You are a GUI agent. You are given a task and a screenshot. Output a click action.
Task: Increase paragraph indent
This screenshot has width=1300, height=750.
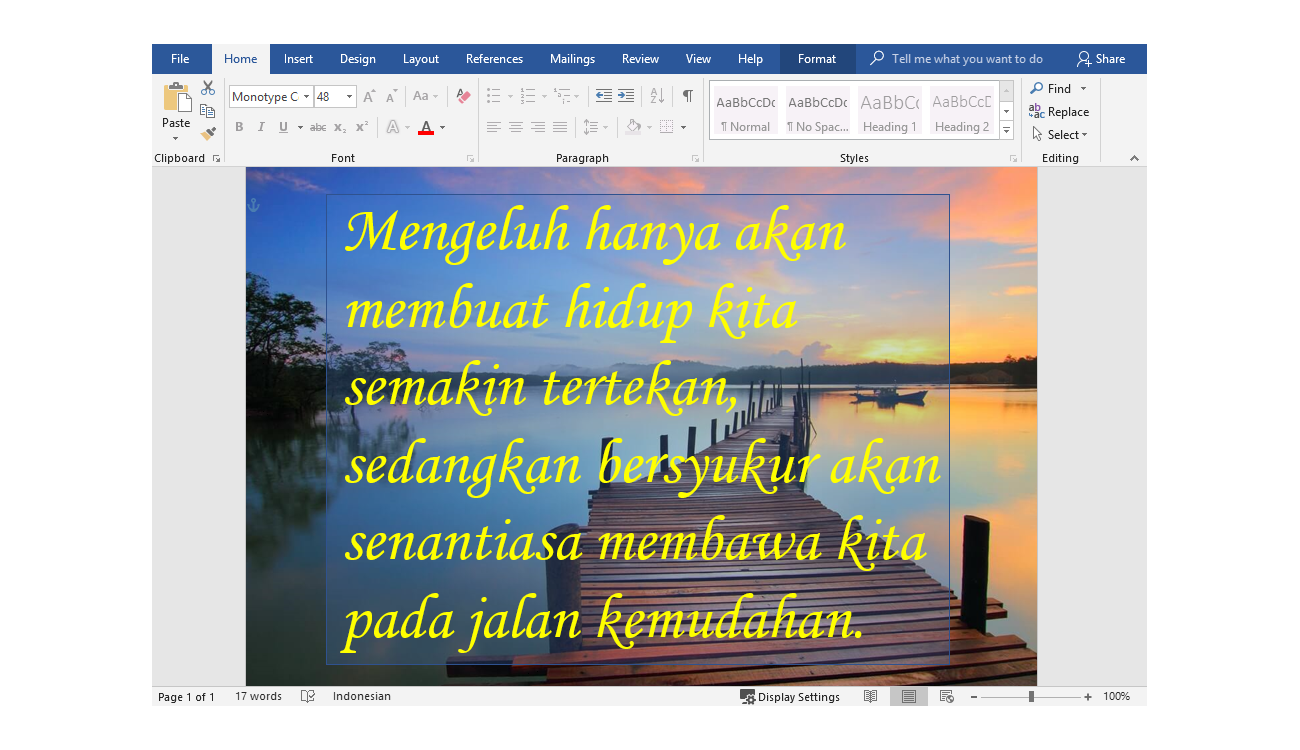(625, 97)
